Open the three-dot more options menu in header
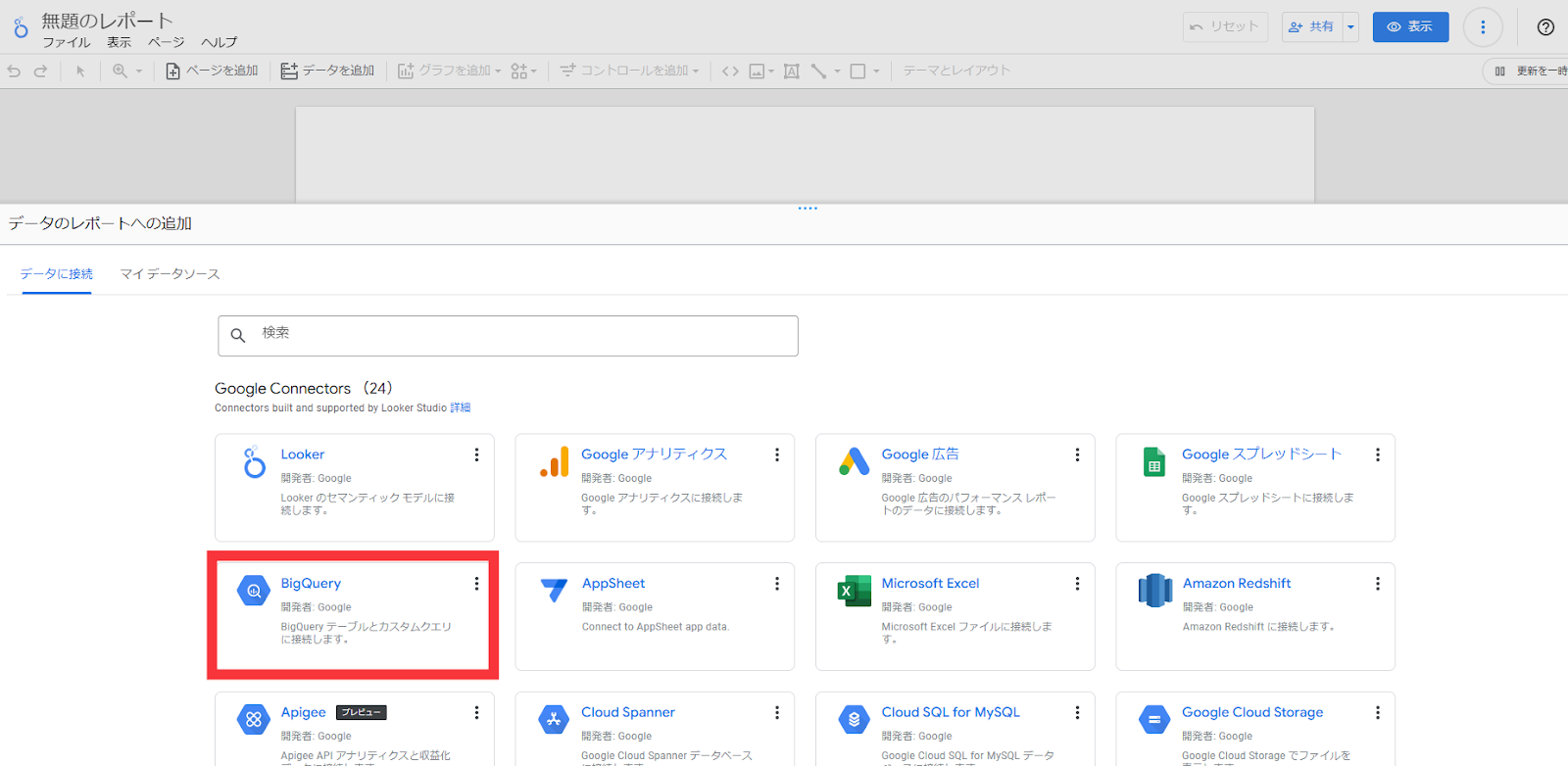This screenshot has height=766, width=1568. click(1483, 27)
